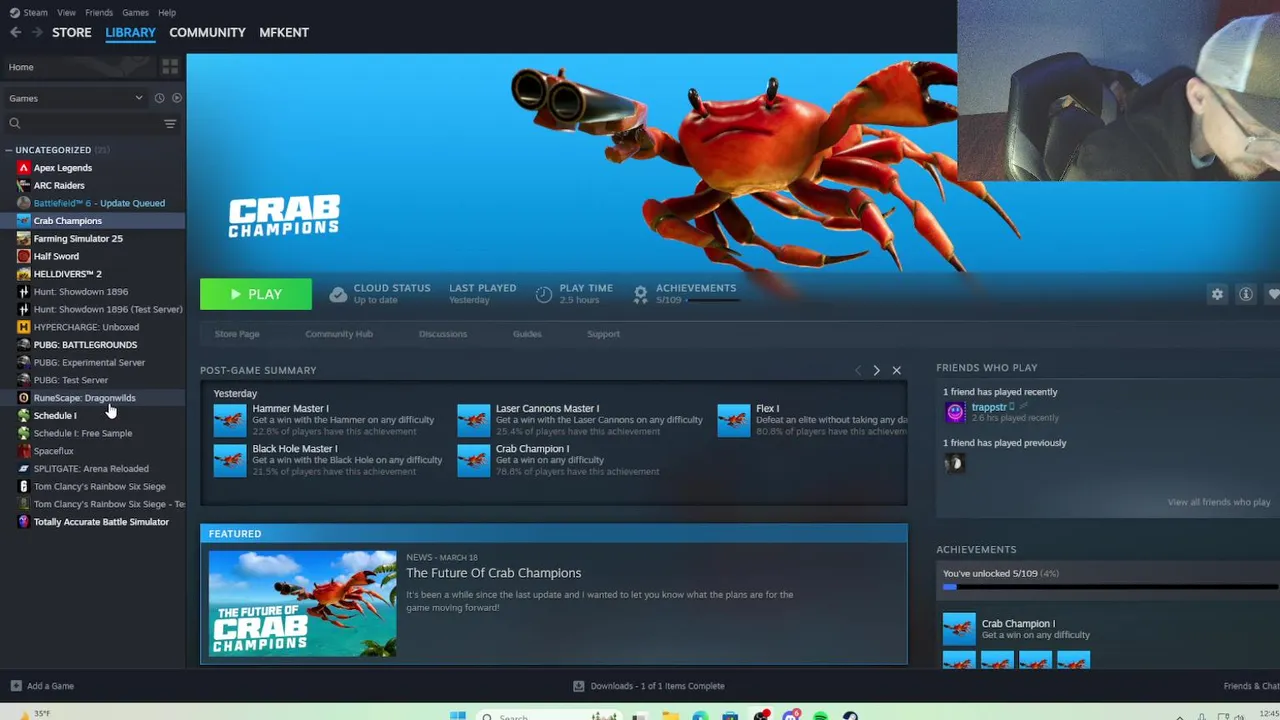Open the Help menu
Screen dimensions: 1280x720
point(167,12)
